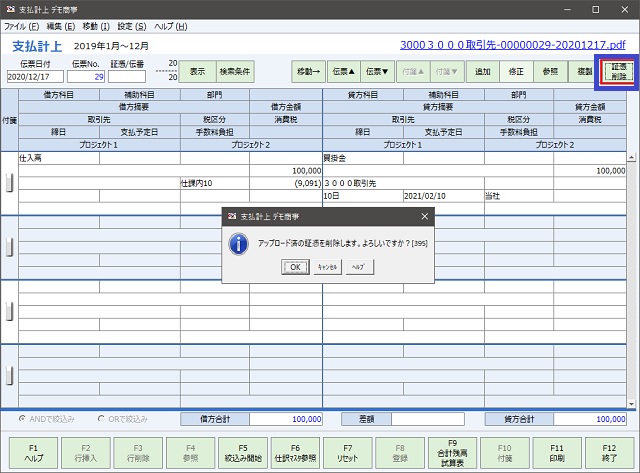
Task: Go to next slip with 伝票▼
Action: tap(377, 71)
